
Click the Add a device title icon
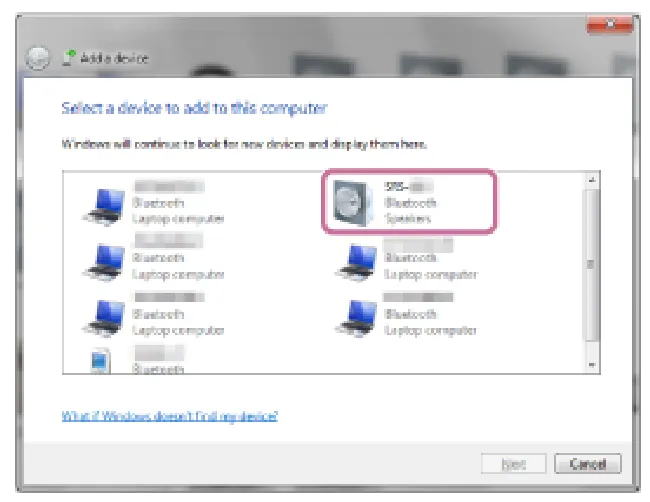pos(69,58)
